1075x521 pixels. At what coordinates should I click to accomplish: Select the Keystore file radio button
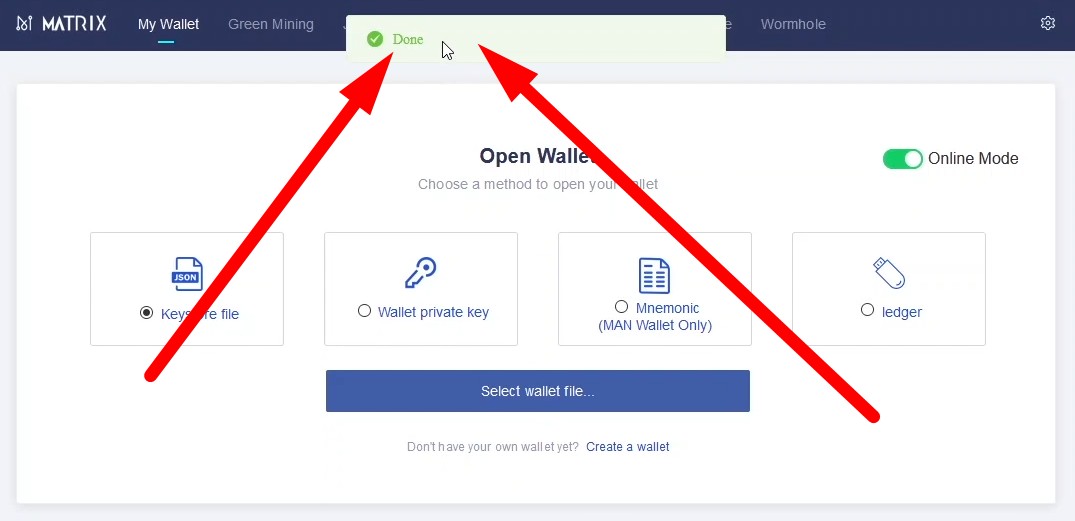[x=147, y=313]
